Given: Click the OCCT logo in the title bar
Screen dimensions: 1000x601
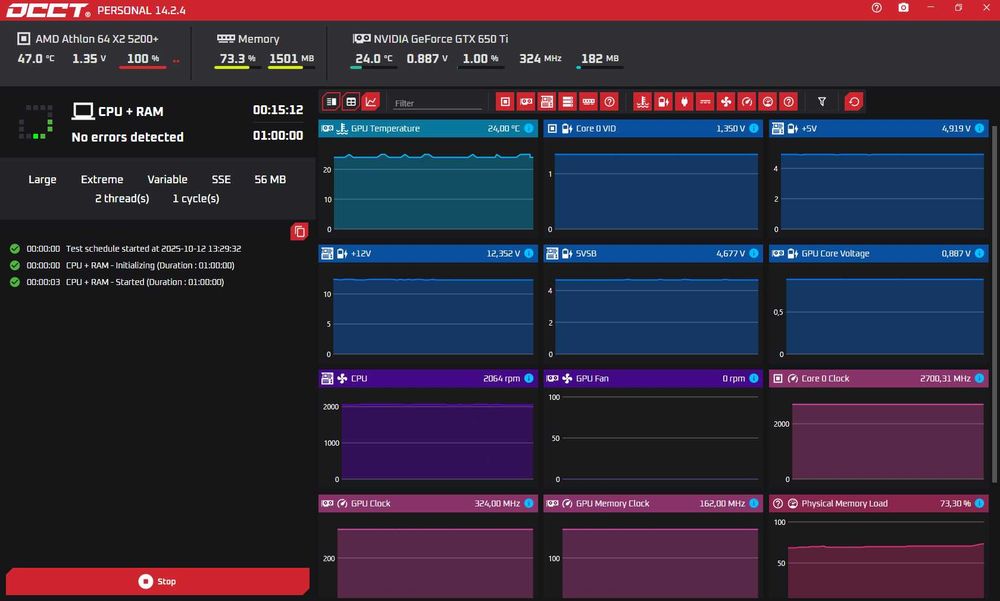Looking at the screenshot, I should tap(48, 10).
